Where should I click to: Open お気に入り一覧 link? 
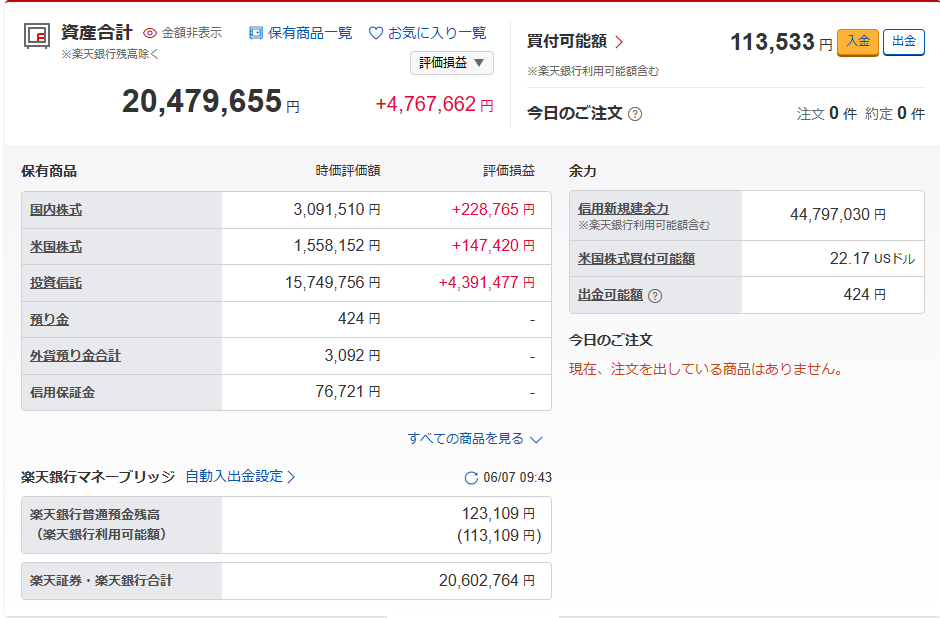point(437,33)
